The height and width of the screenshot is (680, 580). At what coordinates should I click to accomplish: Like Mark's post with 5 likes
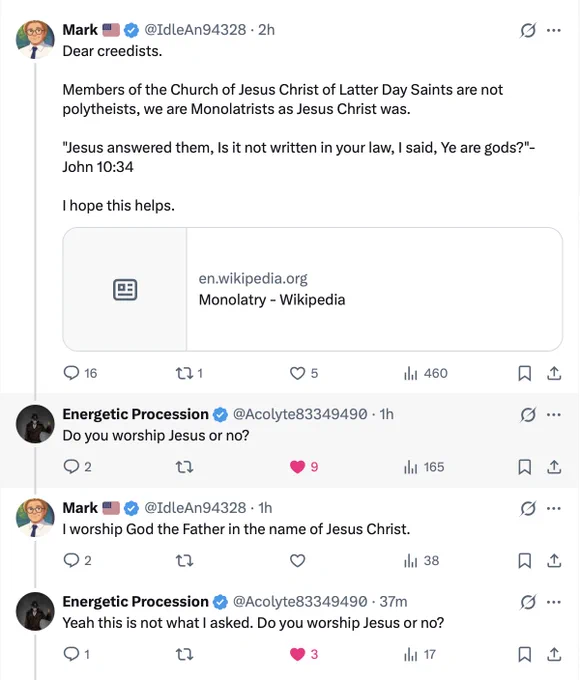point(304,373)
